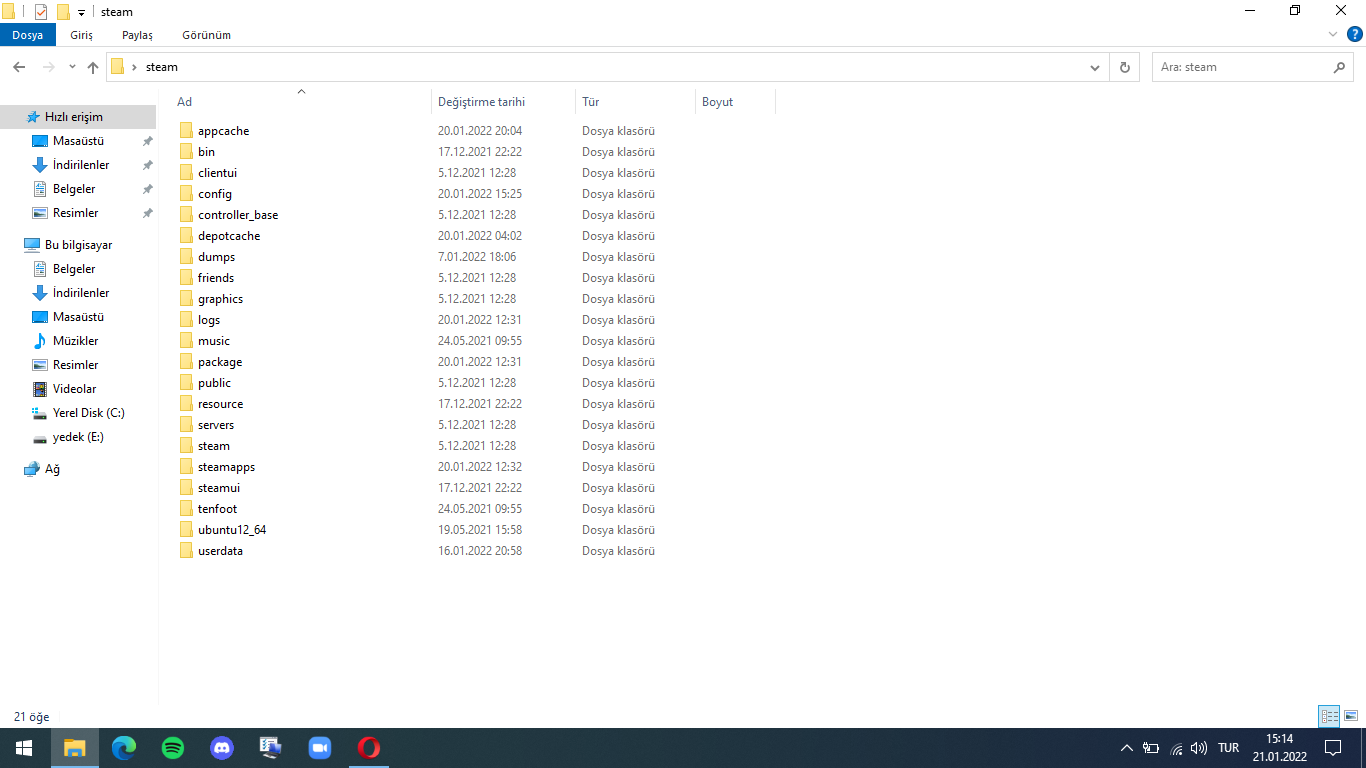Open recent locations dropdown arrow
Viewport: 1366px width, 768px height.
(x=72, y=67)
